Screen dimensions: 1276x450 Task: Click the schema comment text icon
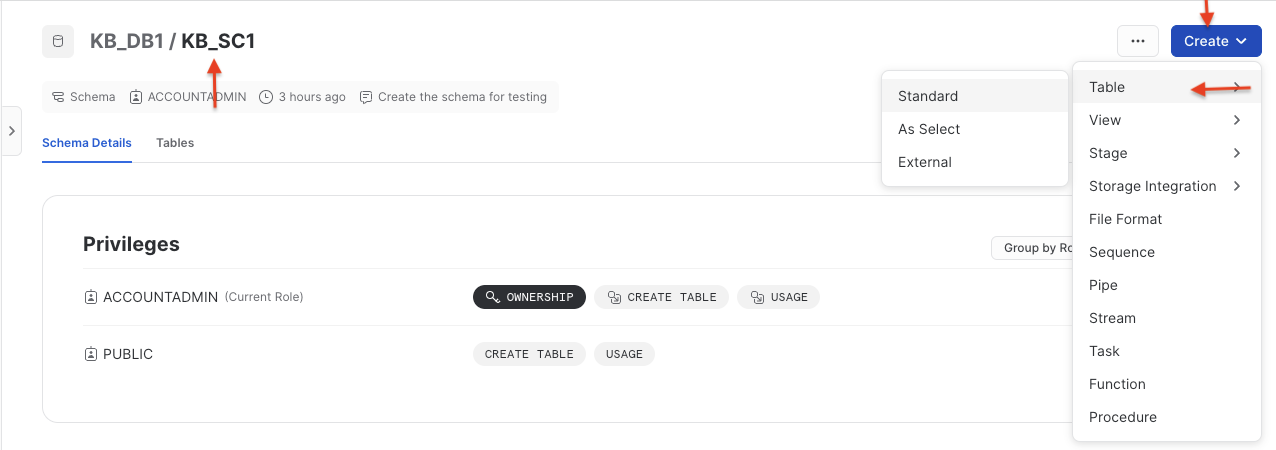click(366, 97)
